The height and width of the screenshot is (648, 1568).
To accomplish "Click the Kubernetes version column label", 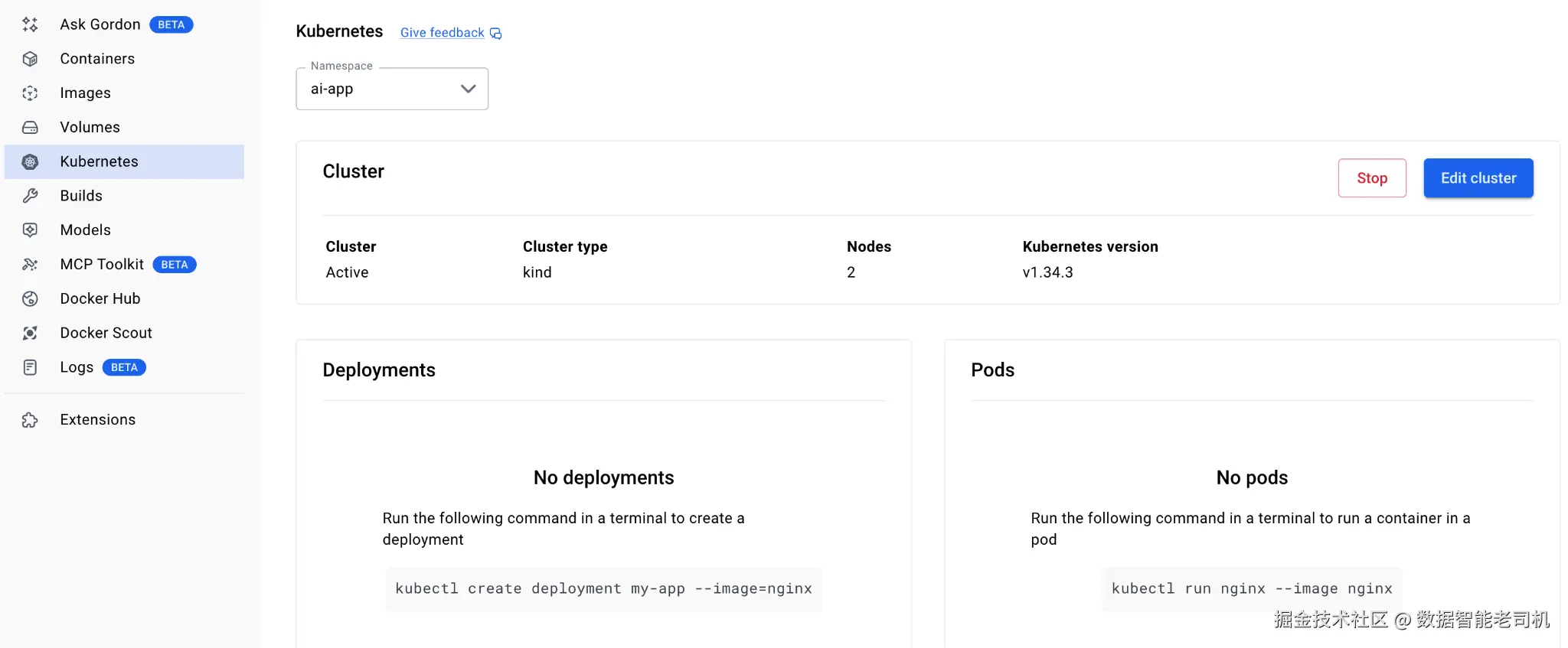I will (1090, 246).
